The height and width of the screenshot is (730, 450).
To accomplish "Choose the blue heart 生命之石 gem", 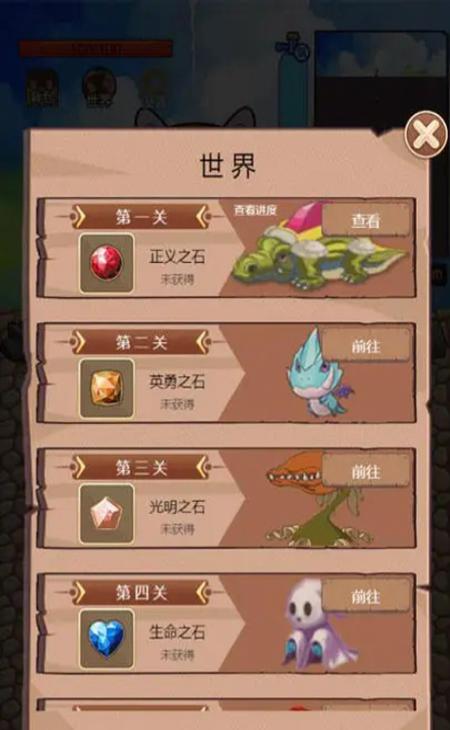I will click(x=107, y=639).
